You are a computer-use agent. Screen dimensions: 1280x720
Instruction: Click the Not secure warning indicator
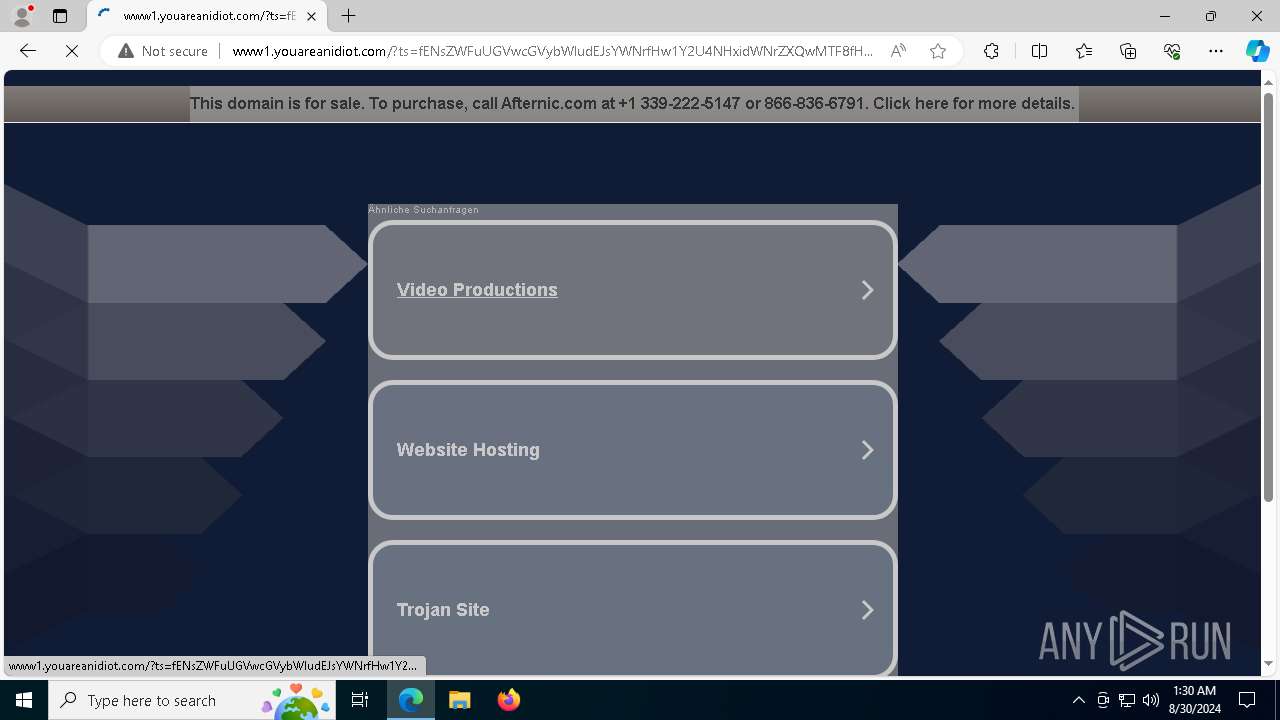163,51
